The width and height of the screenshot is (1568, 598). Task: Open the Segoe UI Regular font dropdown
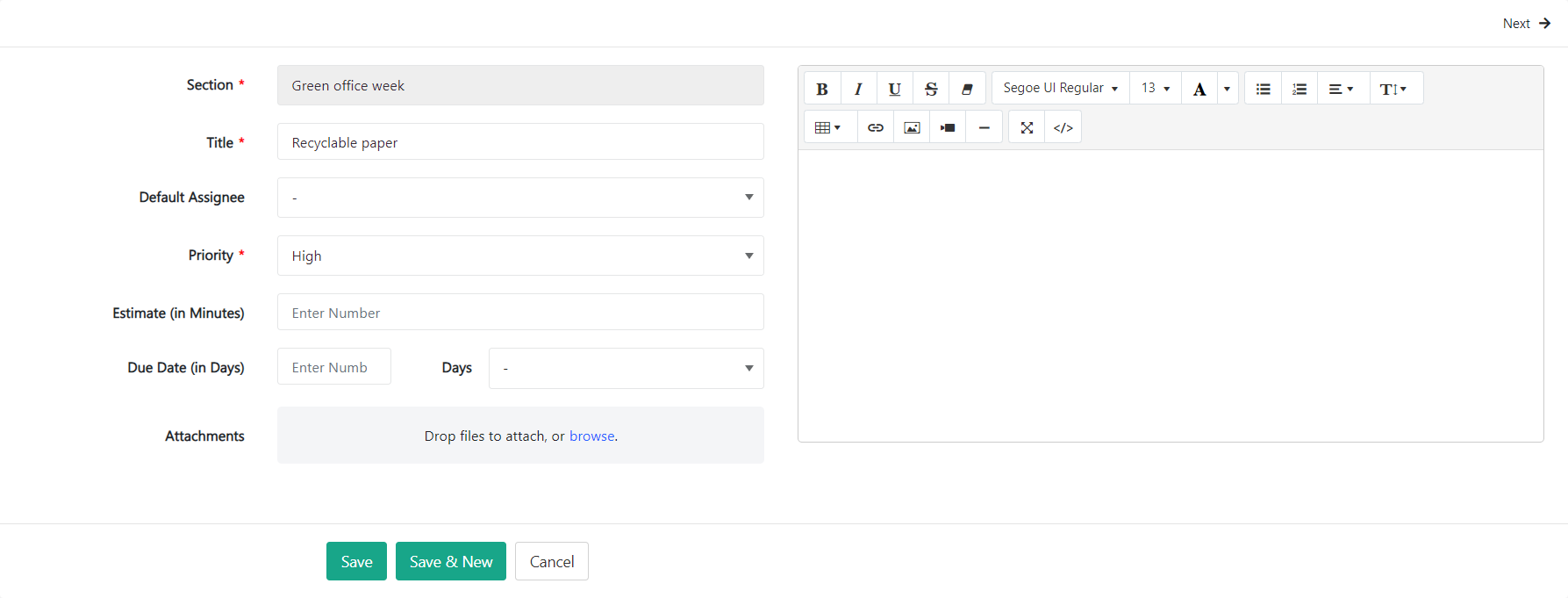[x=1060, y=89]
